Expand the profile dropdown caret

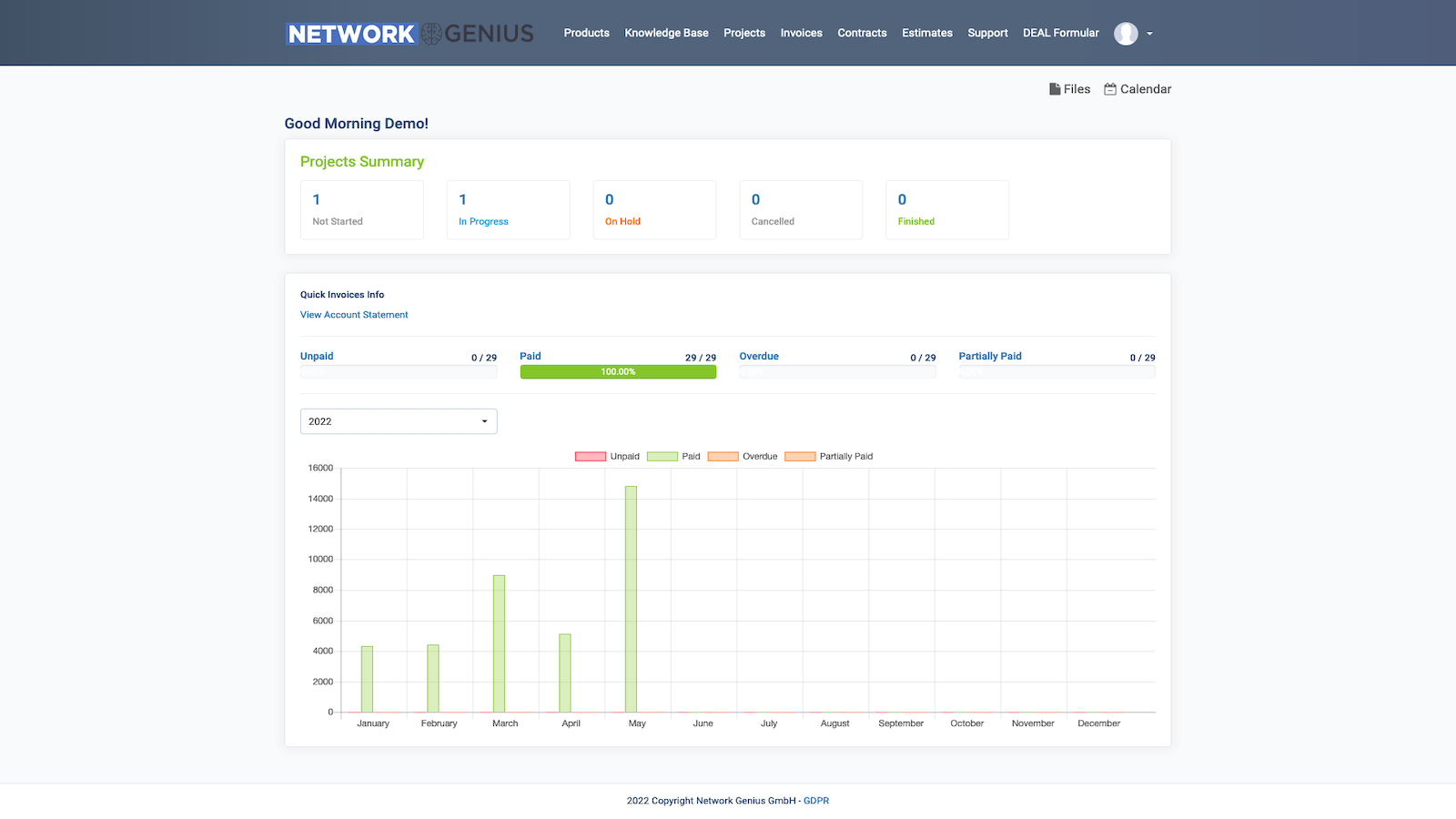pyautogui.click(x=1149, y=34)
